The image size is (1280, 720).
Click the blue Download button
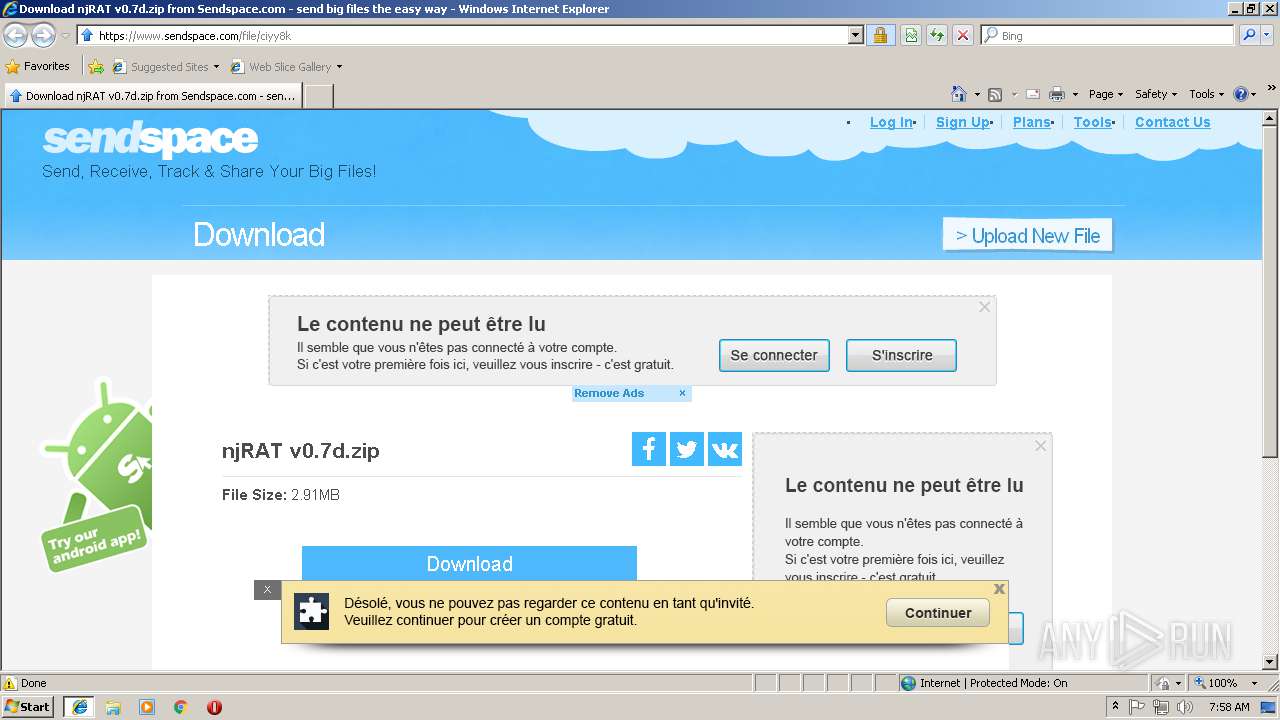[x=469, y=563]
